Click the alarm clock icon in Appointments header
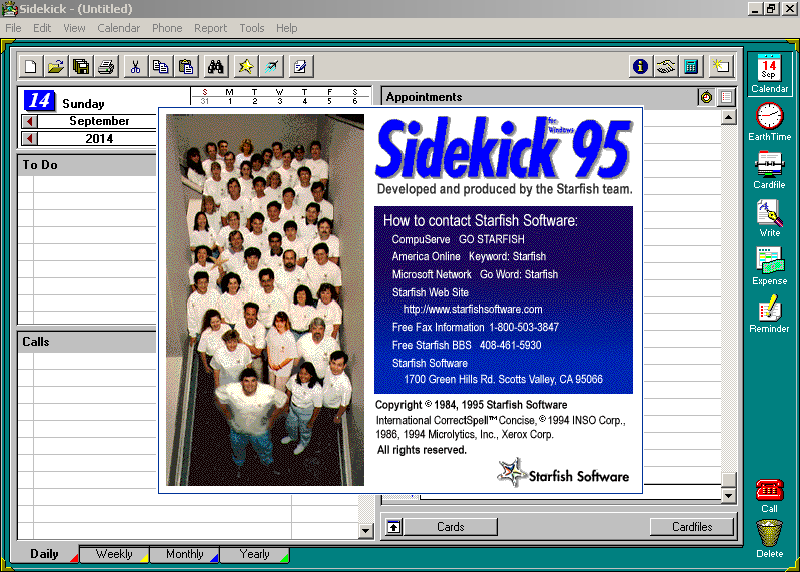The width and height of the screenshot is (800, 572). (706, 97)
